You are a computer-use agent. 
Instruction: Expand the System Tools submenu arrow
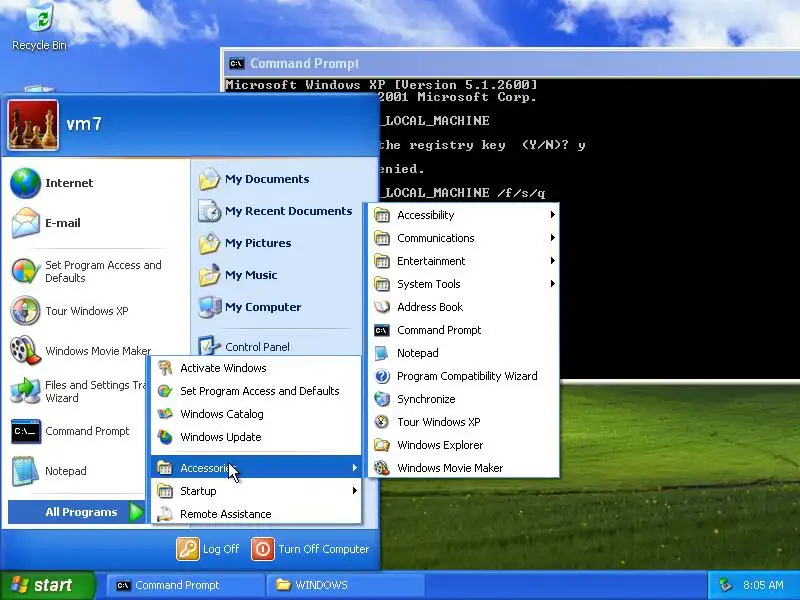pos(553,284)
